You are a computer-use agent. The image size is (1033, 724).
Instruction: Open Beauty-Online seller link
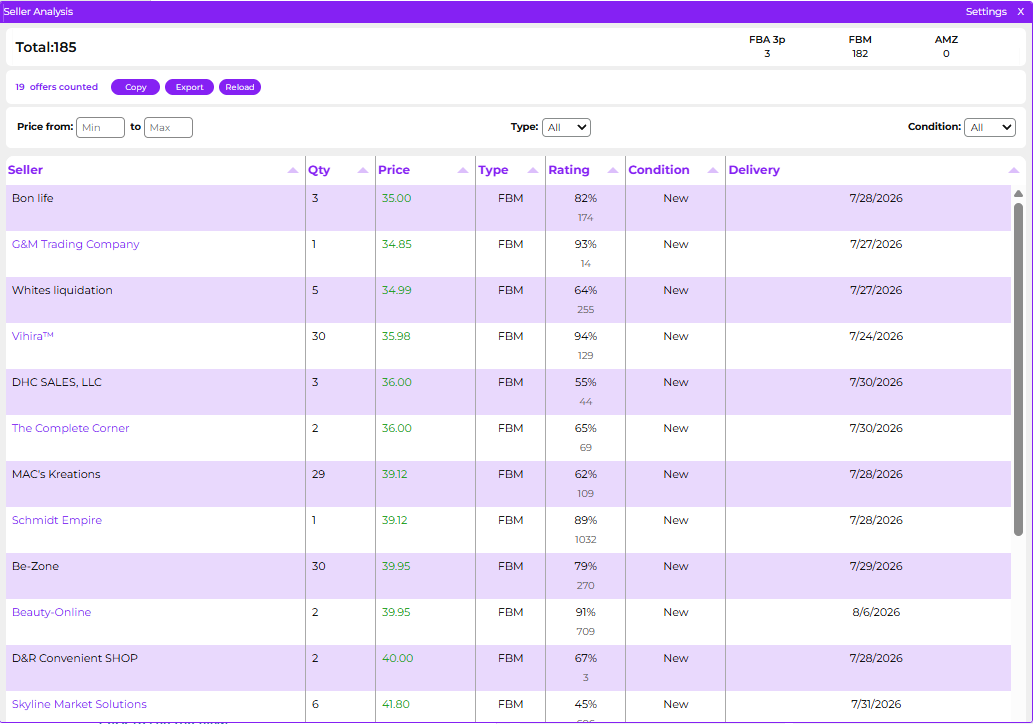[x=51, y=612]
